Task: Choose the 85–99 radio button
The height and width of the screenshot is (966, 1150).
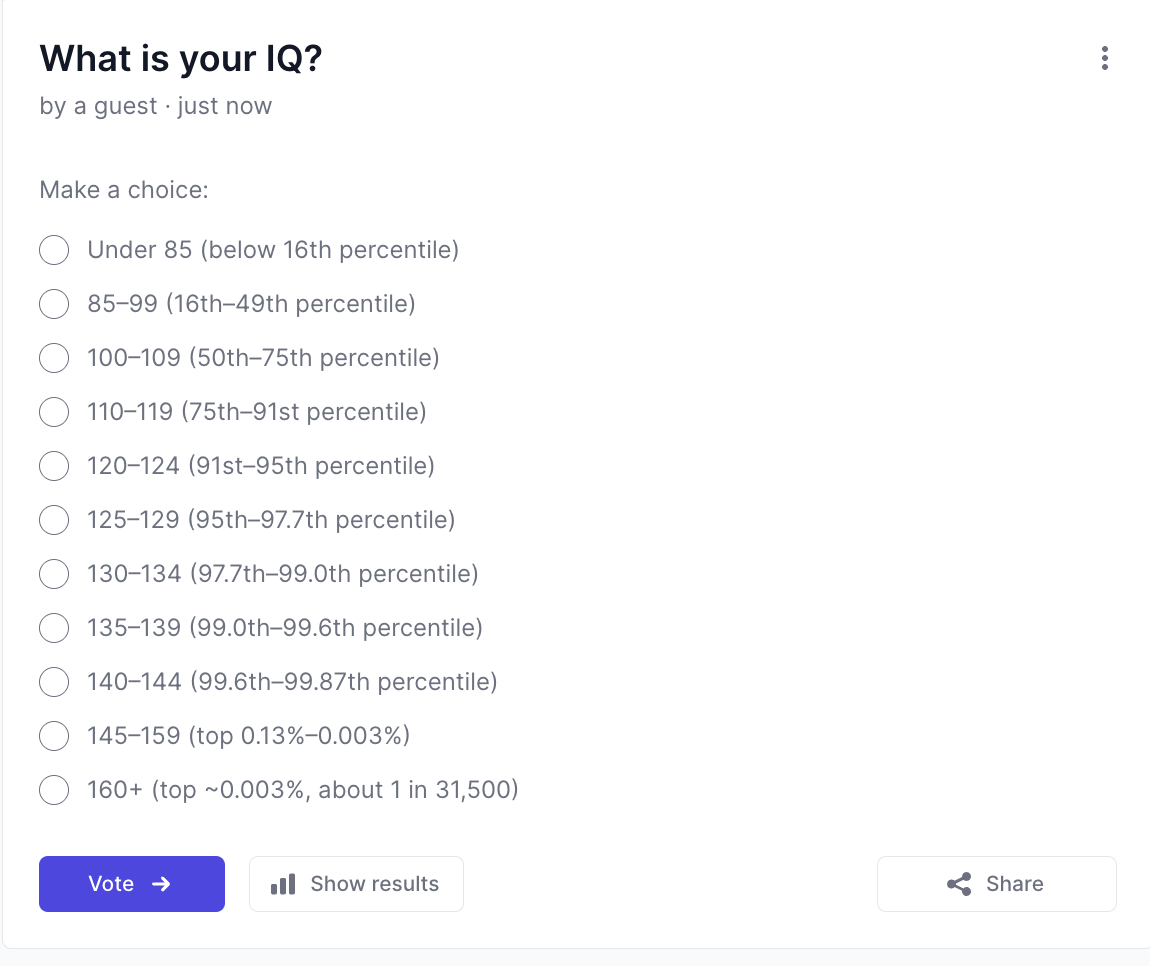Action: click(54, 304)
